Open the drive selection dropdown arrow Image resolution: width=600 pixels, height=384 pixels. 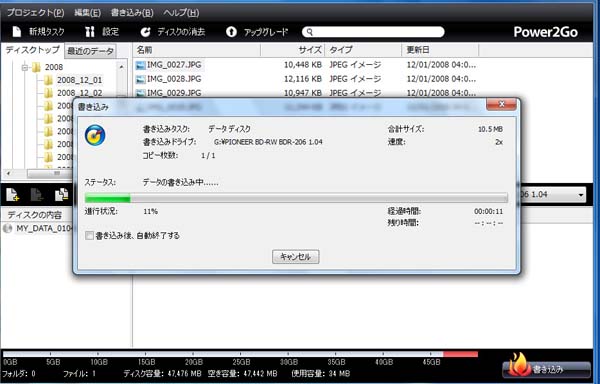coord(580,195)
